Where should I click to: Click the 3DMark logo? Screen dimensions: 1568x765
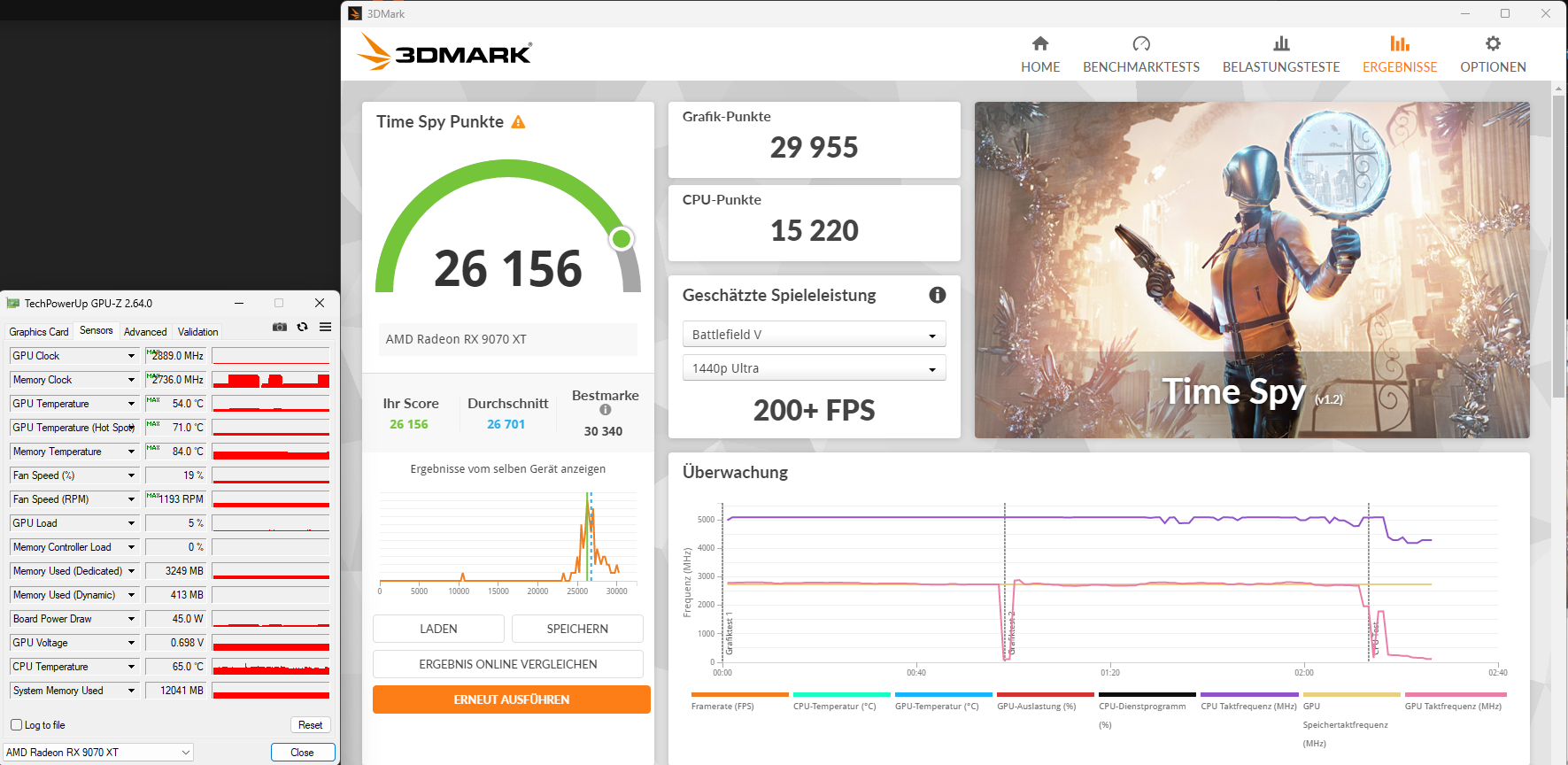pos(444,53)
